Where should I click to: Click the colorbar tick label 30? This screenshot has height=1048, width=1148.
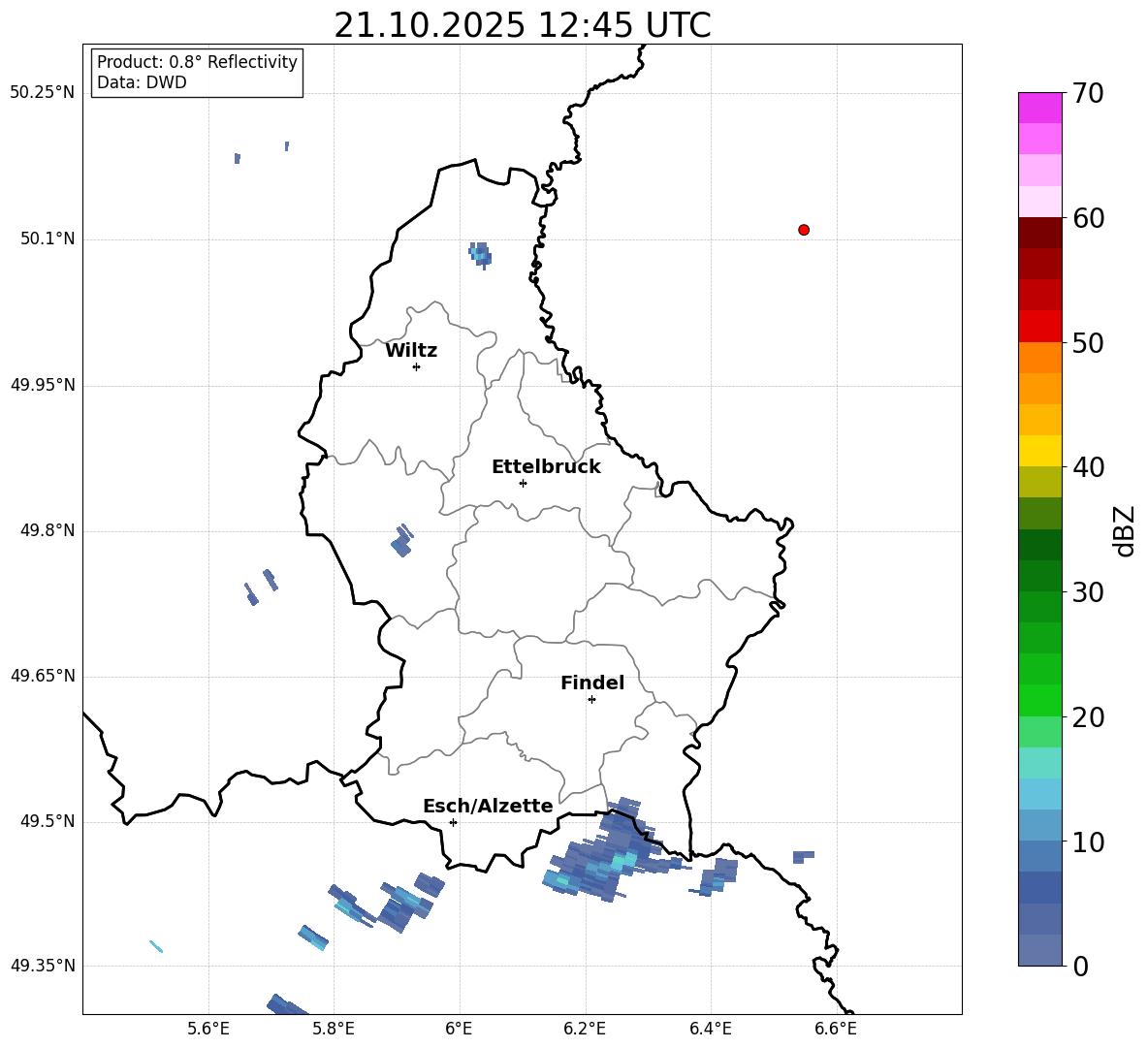coord(1088,592)
